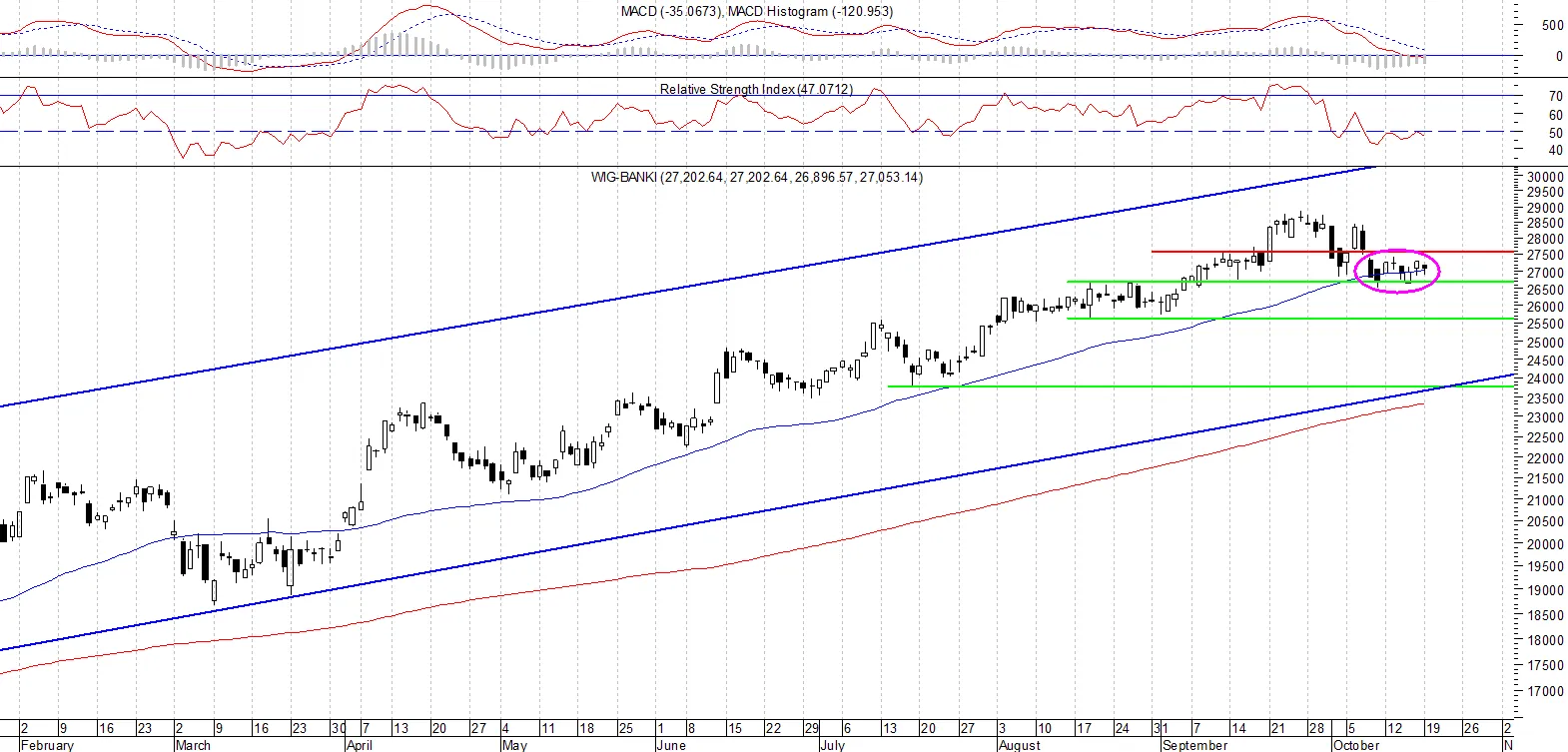Click the WIG-BANKI price chart title

click(x=757, y=177)
